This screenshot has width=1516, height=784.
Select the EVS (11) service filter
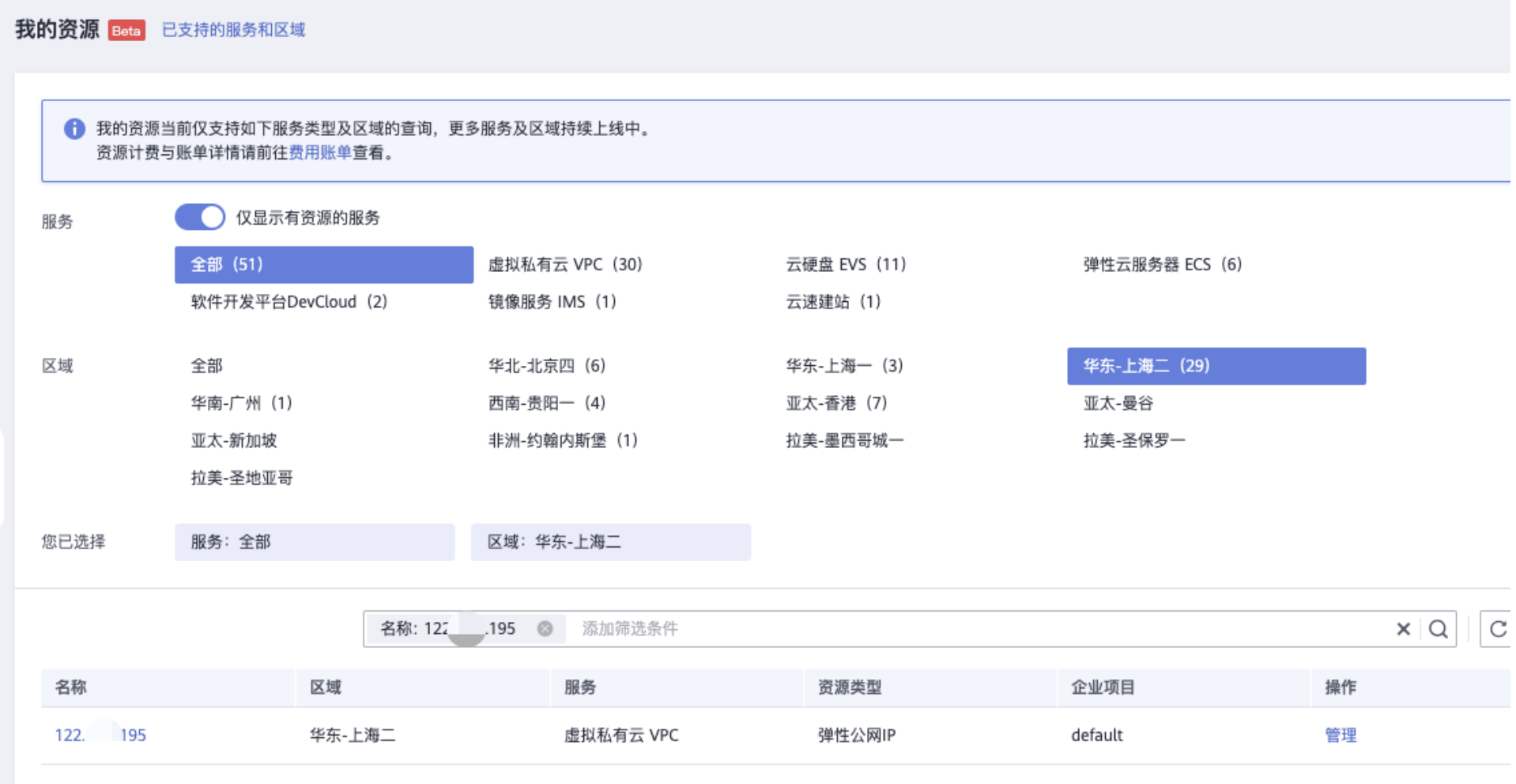tap(845, 265)
